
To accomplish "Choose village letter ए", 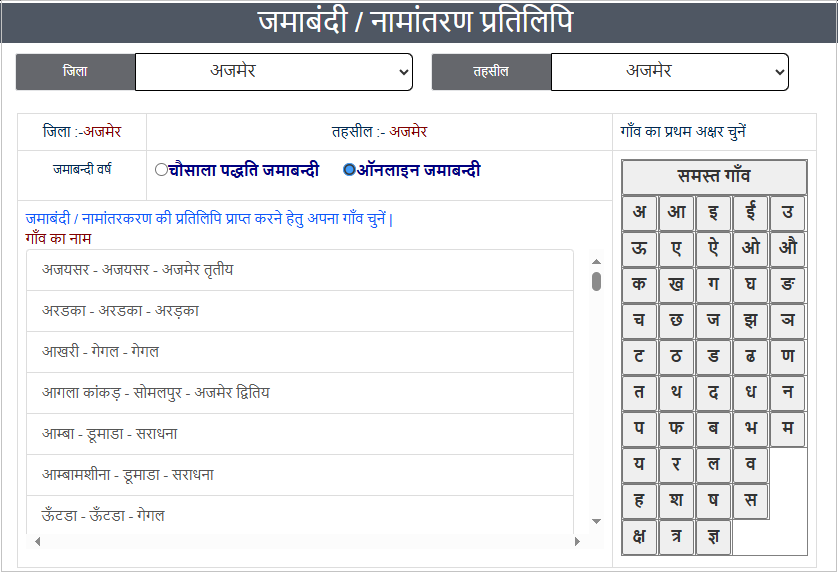I will [x=677, y=249].
